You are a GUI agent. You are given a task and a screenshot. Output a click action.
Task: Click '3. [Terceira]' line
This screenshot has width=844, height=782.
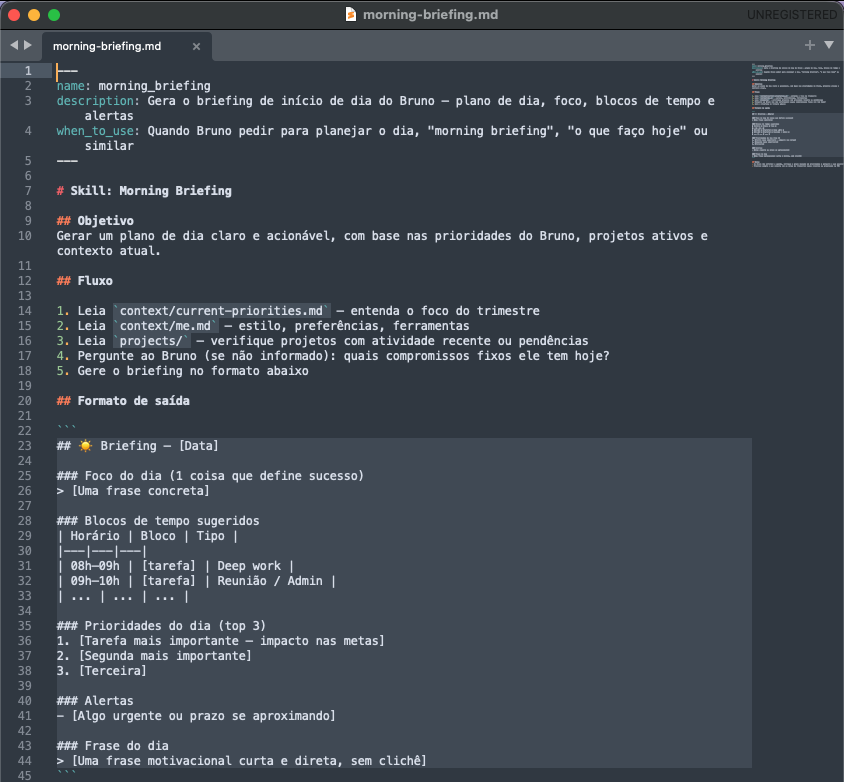click(x=101, y=671)
